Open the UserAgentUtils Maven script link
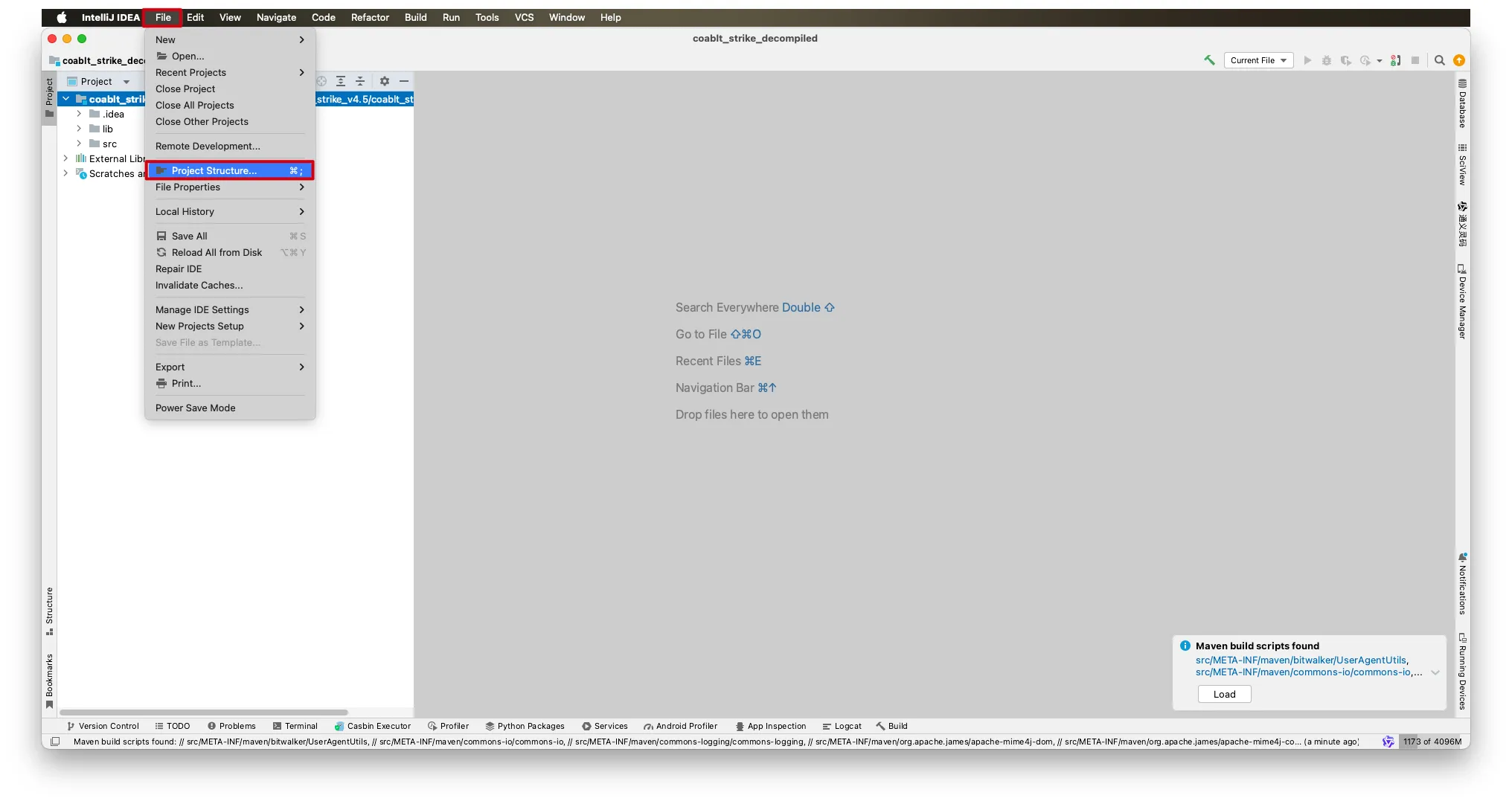Screen dimensions: 1512x804 tap(1300, 660)
